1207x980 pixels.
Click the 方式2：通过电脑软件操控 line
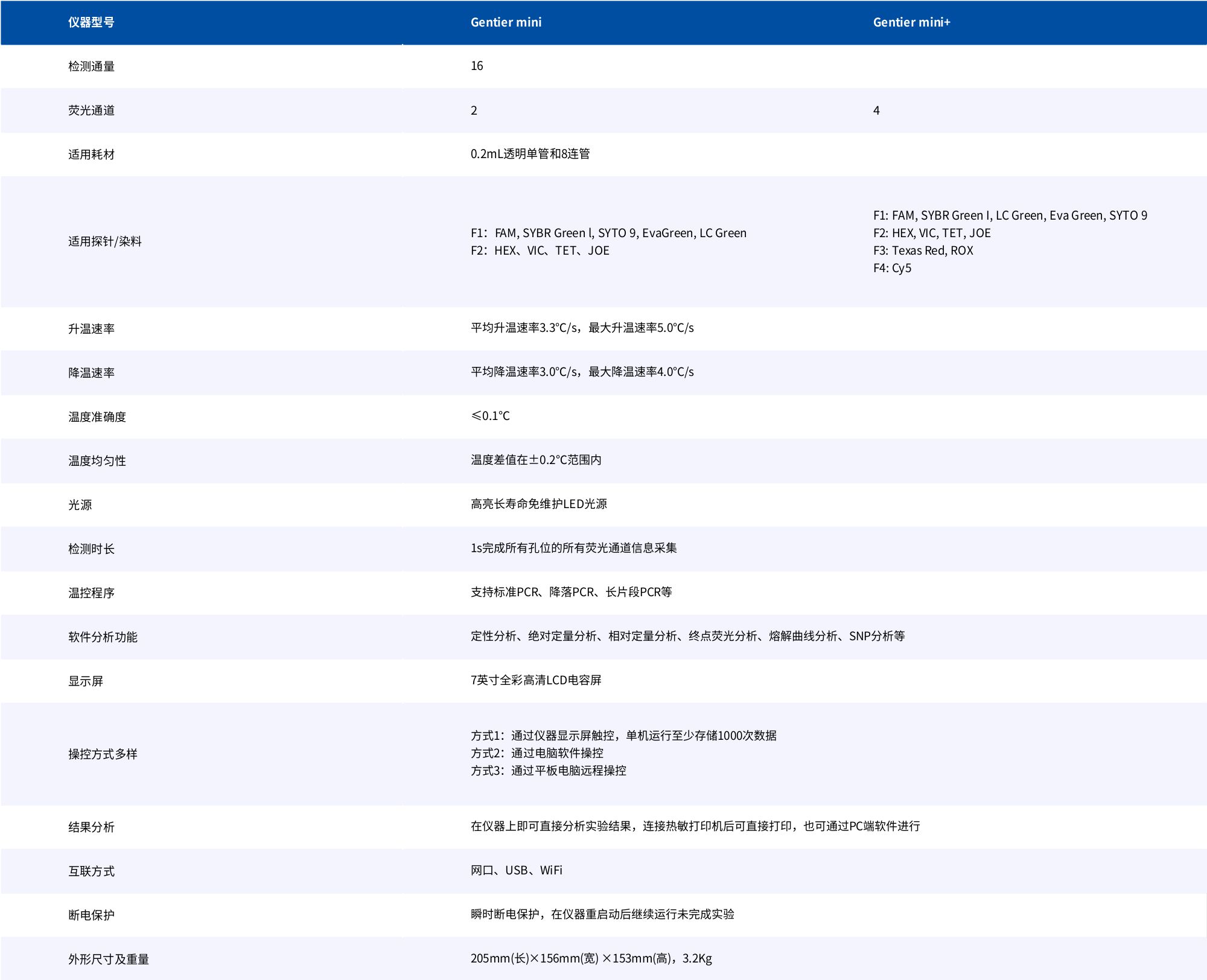coord(537,753)
